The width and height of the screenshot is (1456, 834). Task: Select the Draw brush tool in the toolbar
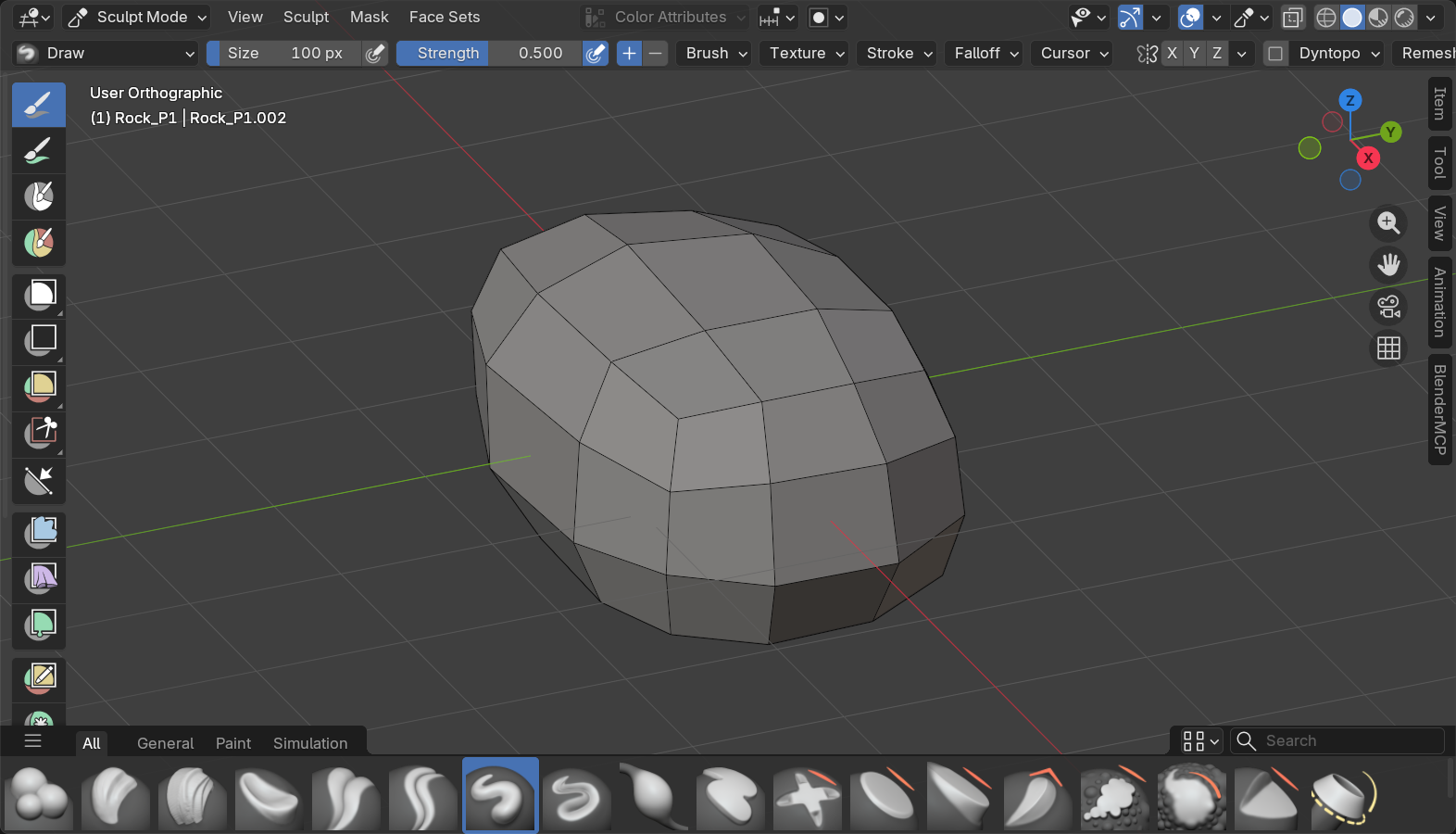click(x=39, y=105)
